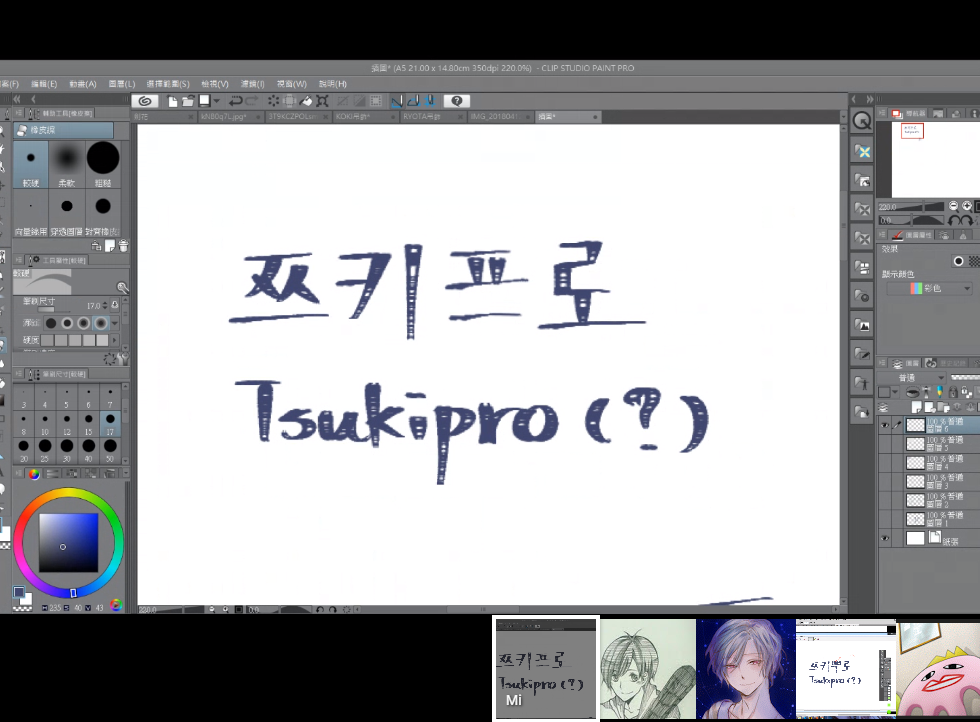Toggle Snap to Ruler in toolbar

pos(397,101)
